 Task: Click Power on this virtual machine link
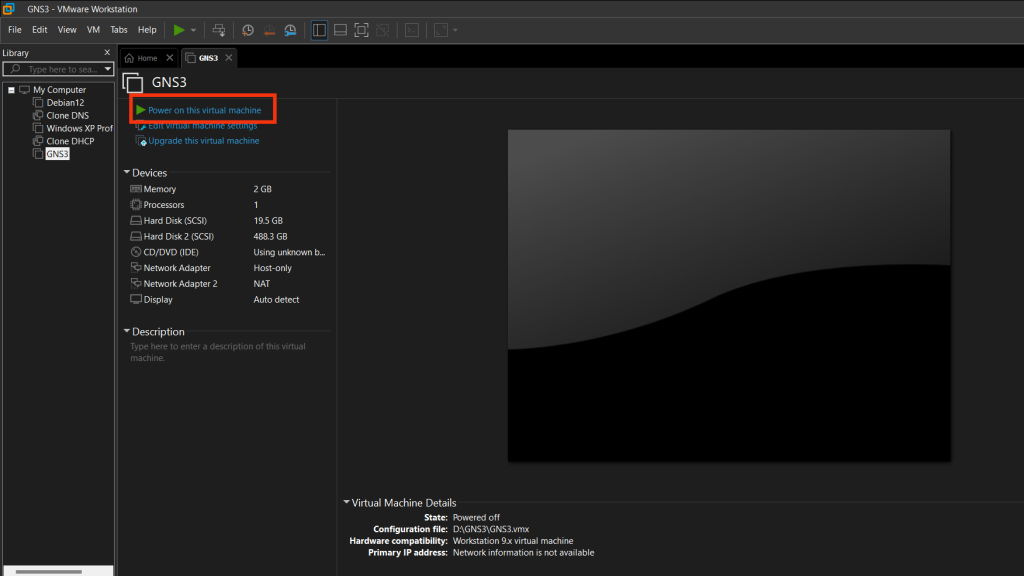204,110
